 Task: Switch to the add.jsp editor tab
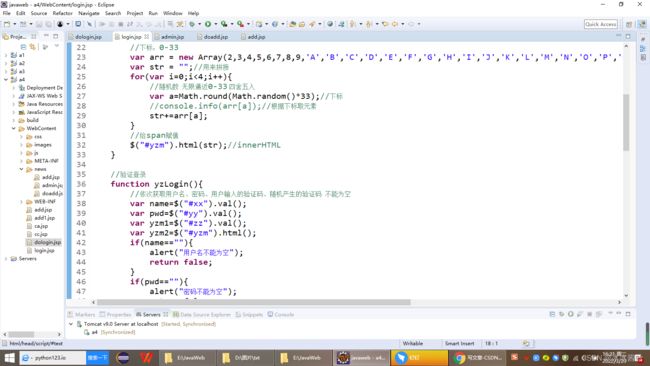pyautogui.click(x=256, y=37)
